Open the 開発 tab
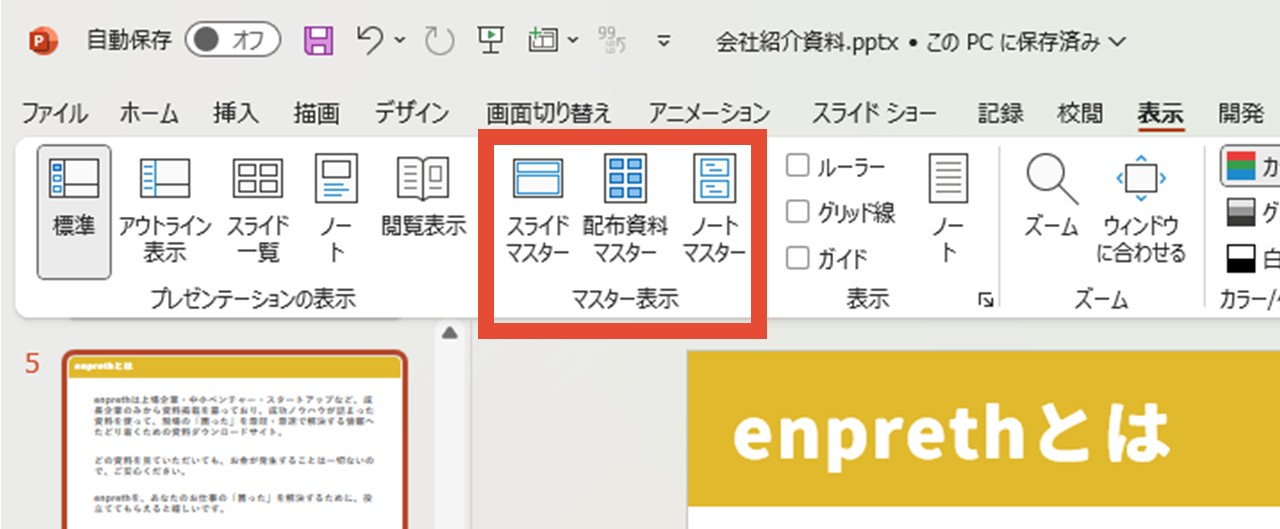The width and height of the screenshot is (1280, 529). pyautogui.click(x=1241, y=113)
